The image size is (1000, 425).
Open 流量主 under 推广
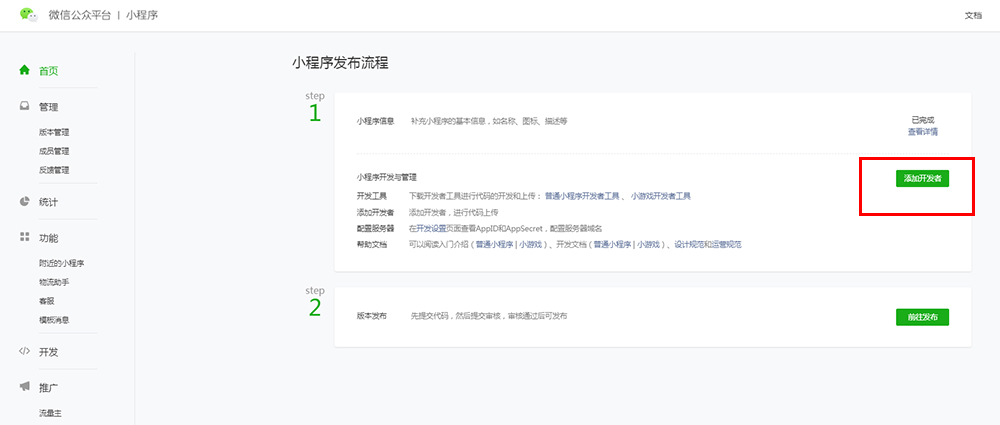(50, 412)
